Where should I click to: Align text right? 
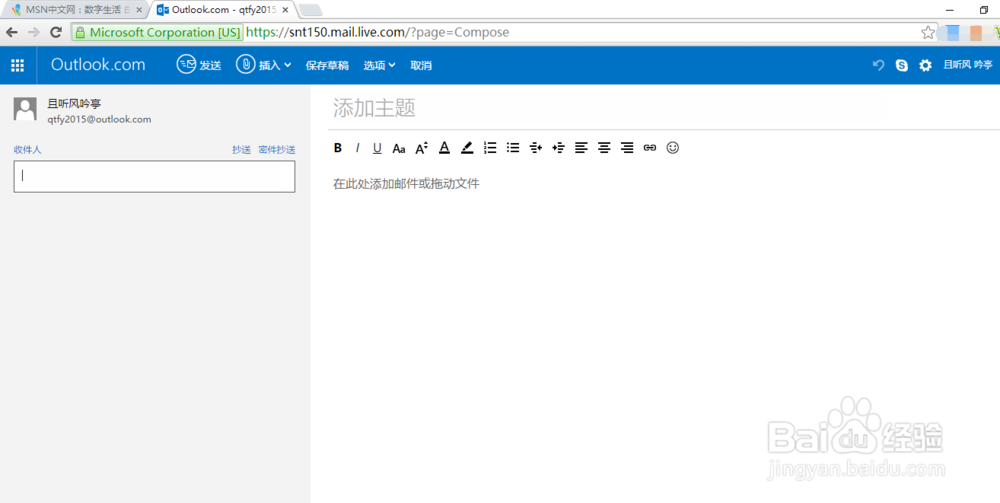(x=627, y=148)
